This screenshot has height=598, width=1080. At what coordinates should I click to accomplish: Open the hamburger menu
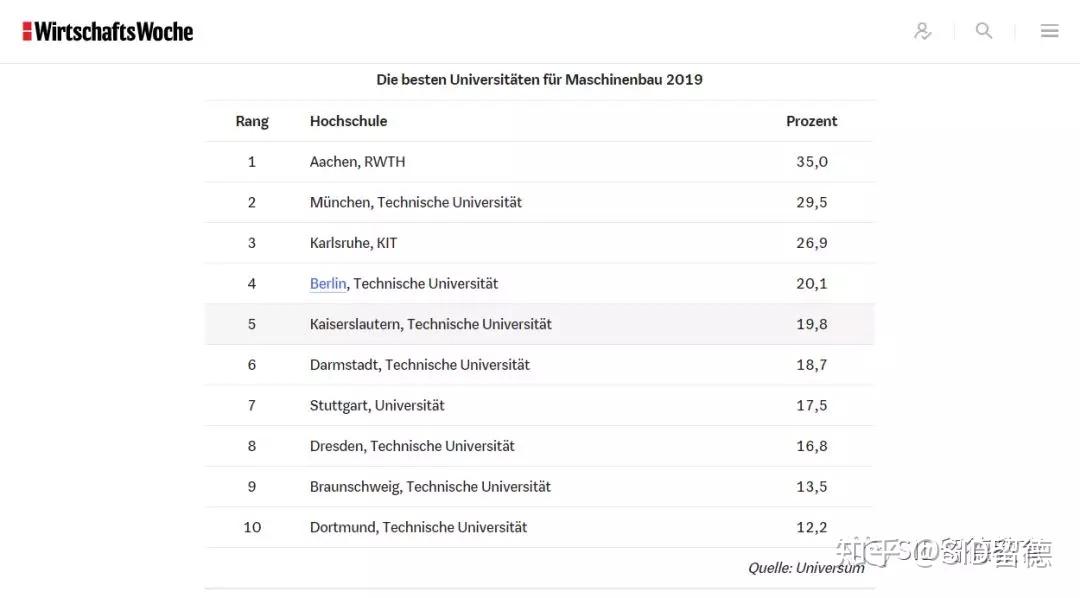[1049, 31]
